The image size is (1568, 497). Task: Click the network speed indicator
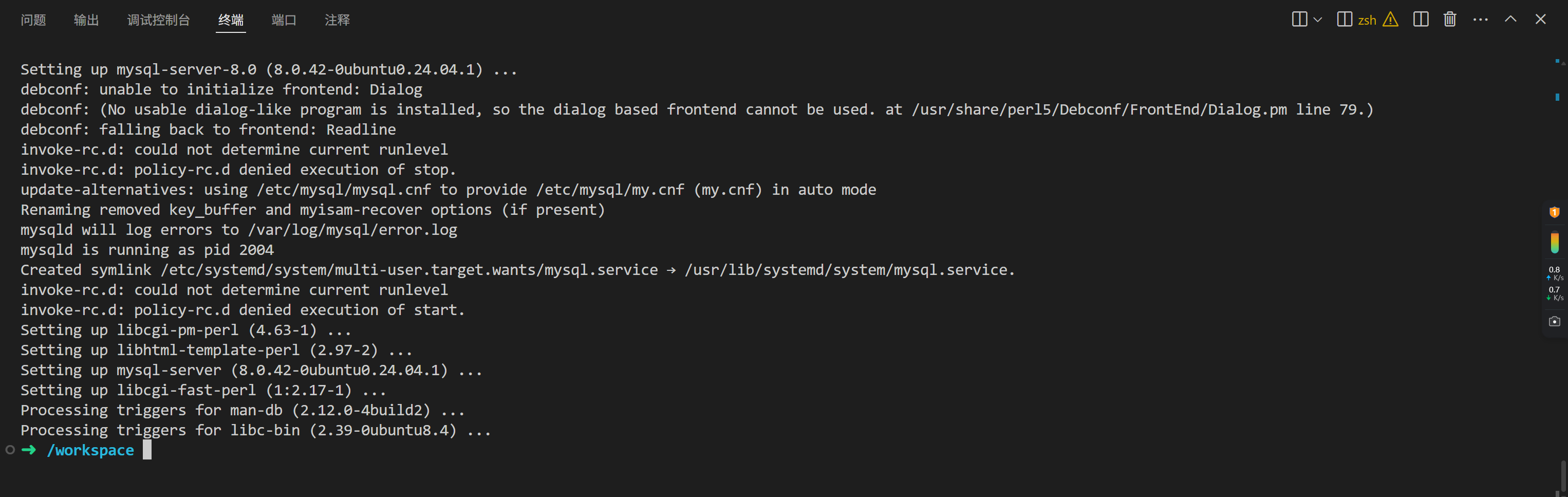(x=1554, y=284)
